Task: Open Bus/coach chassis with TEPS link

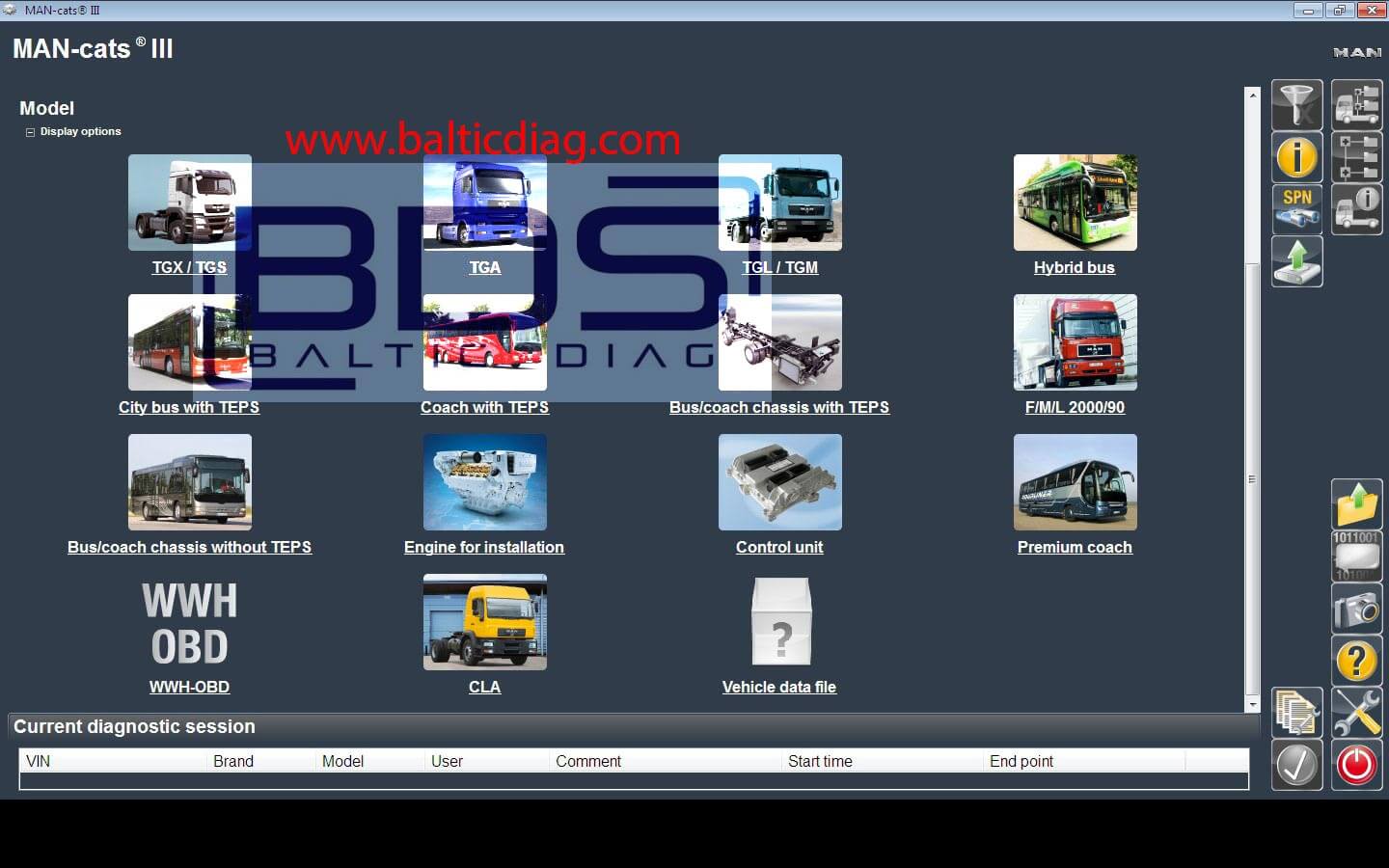Action: pyautogui.click(x=779, y=407)
